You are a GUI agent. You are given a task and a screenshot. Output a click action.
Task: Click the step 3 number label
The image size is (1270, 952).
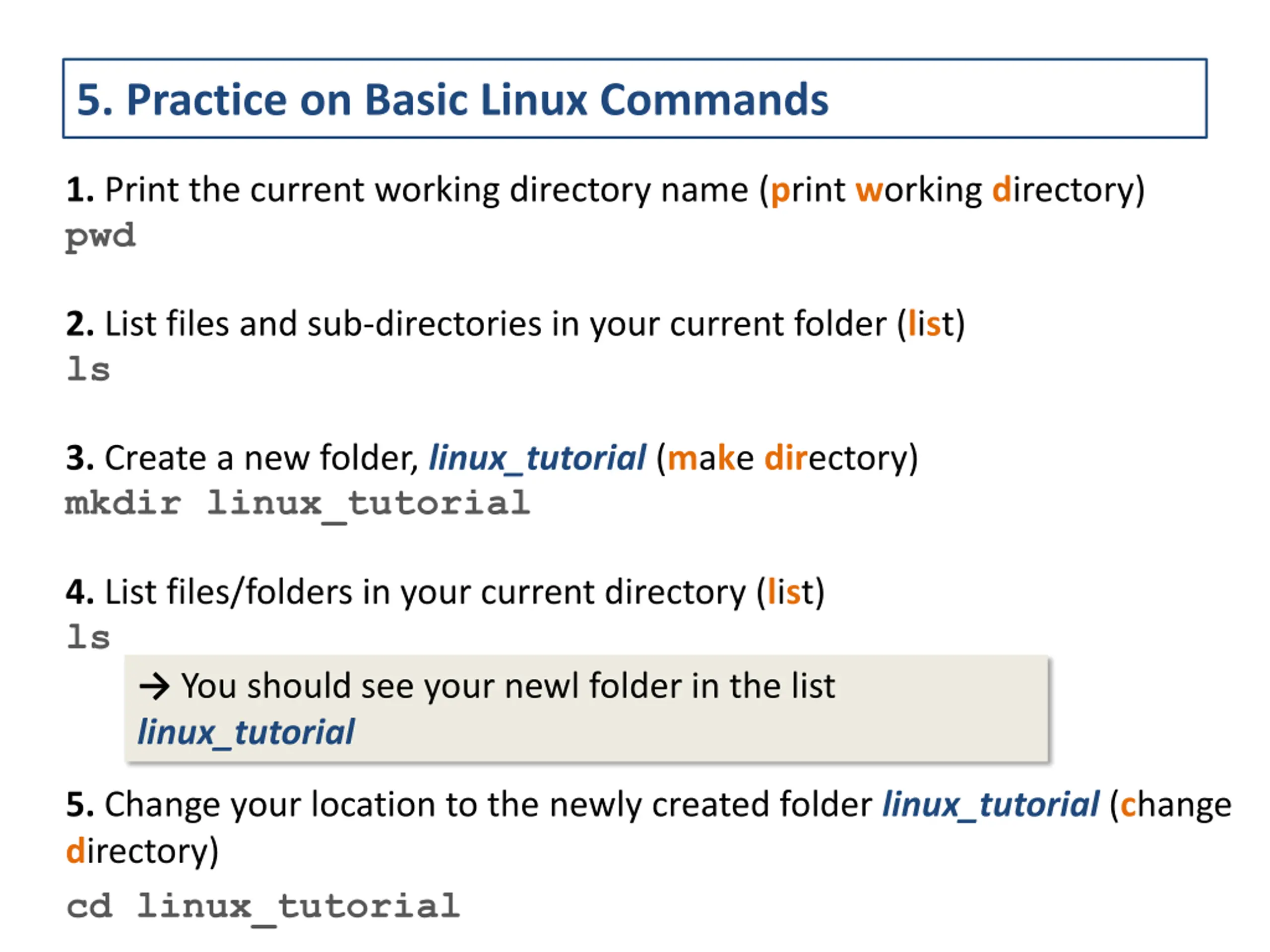click(x=80, y=459)
